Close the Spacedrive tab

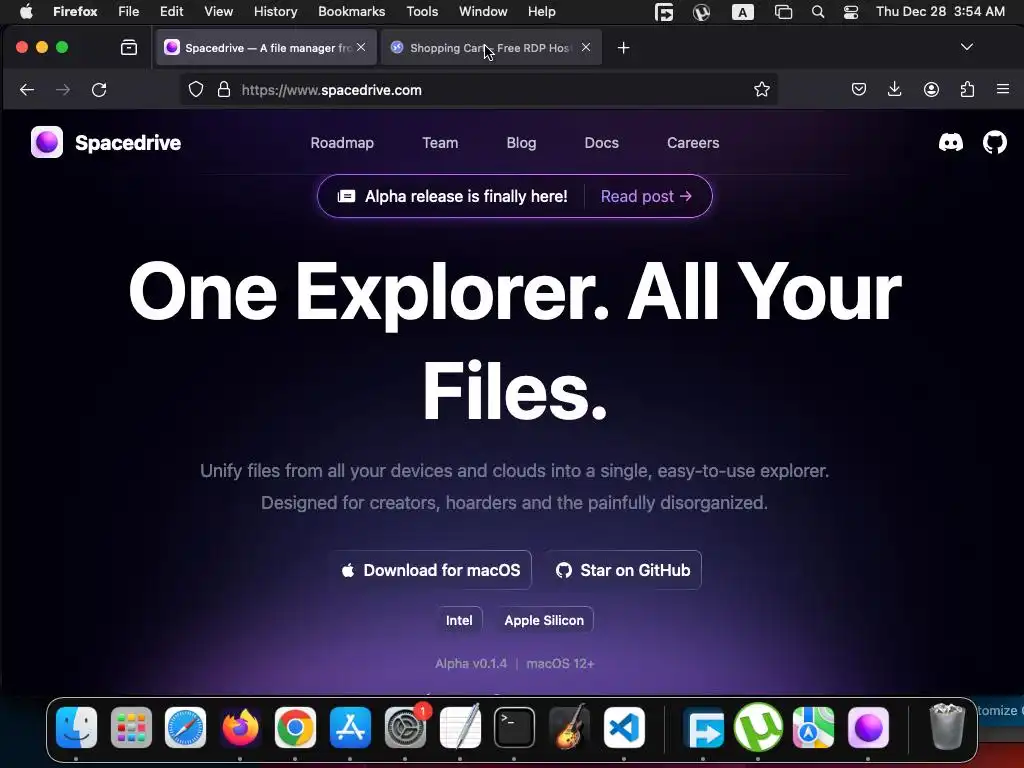pos(361,47)
